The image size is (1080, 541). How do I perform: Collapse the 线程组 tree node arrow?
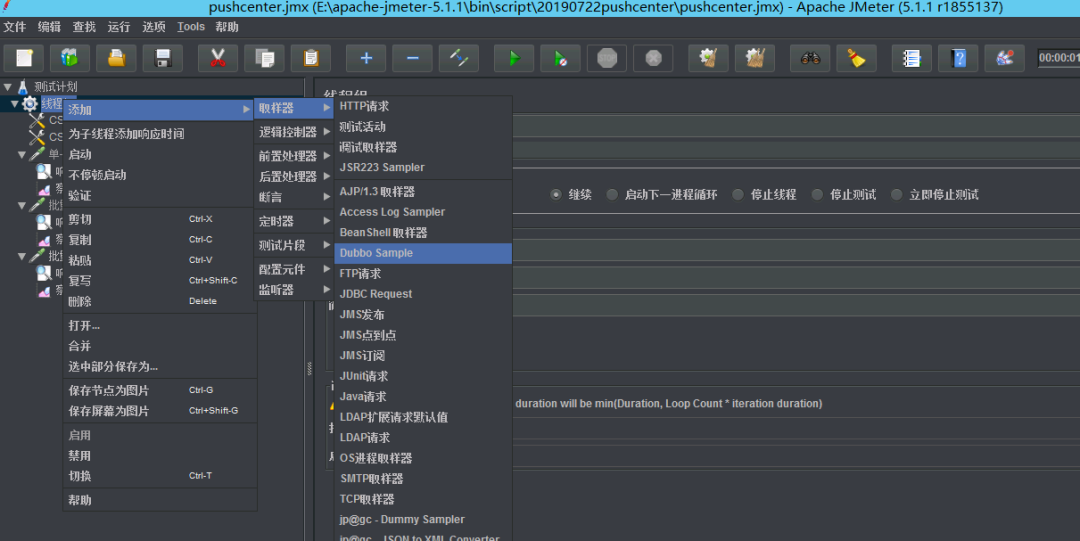pyautogui.click(x=14, y=104)
